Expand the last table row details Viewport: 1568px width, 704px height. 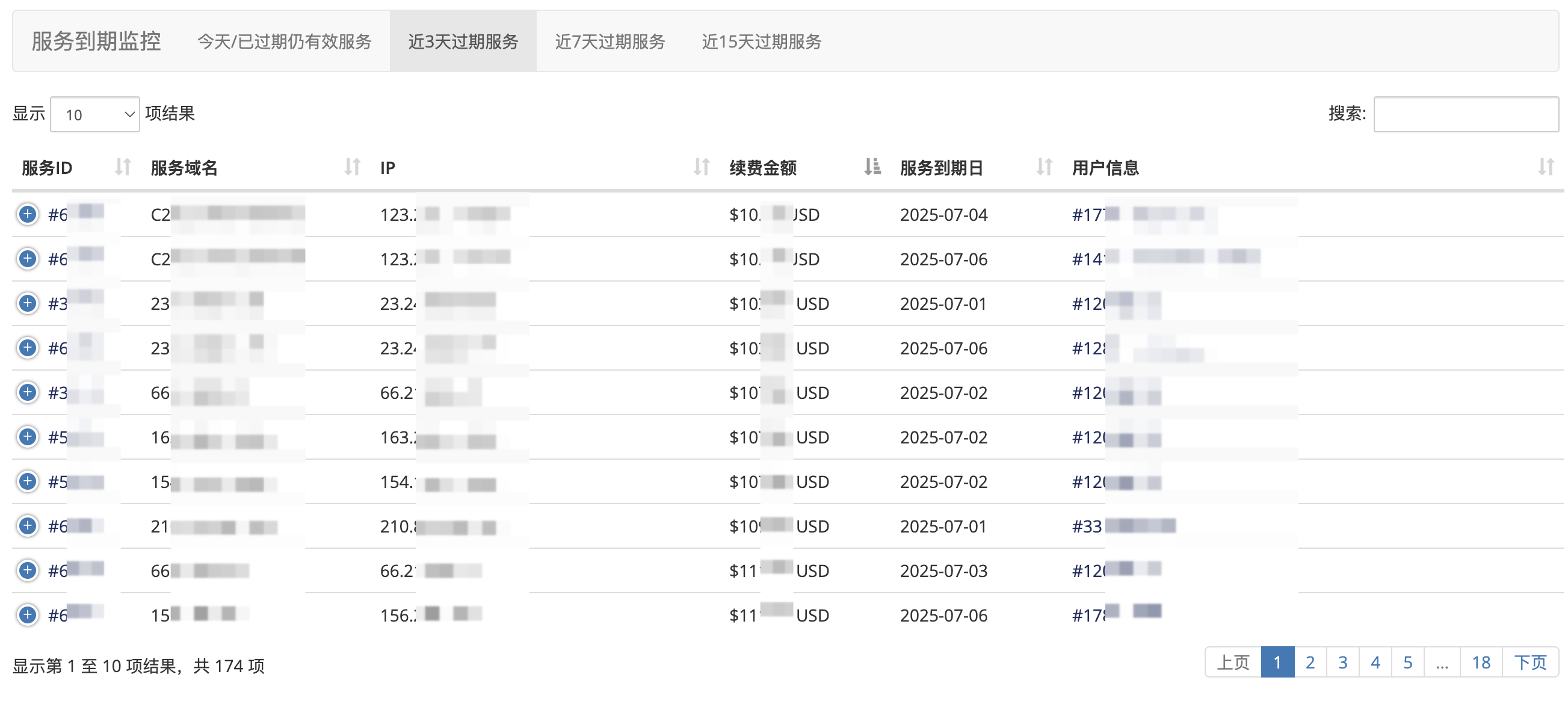[28, 614]
